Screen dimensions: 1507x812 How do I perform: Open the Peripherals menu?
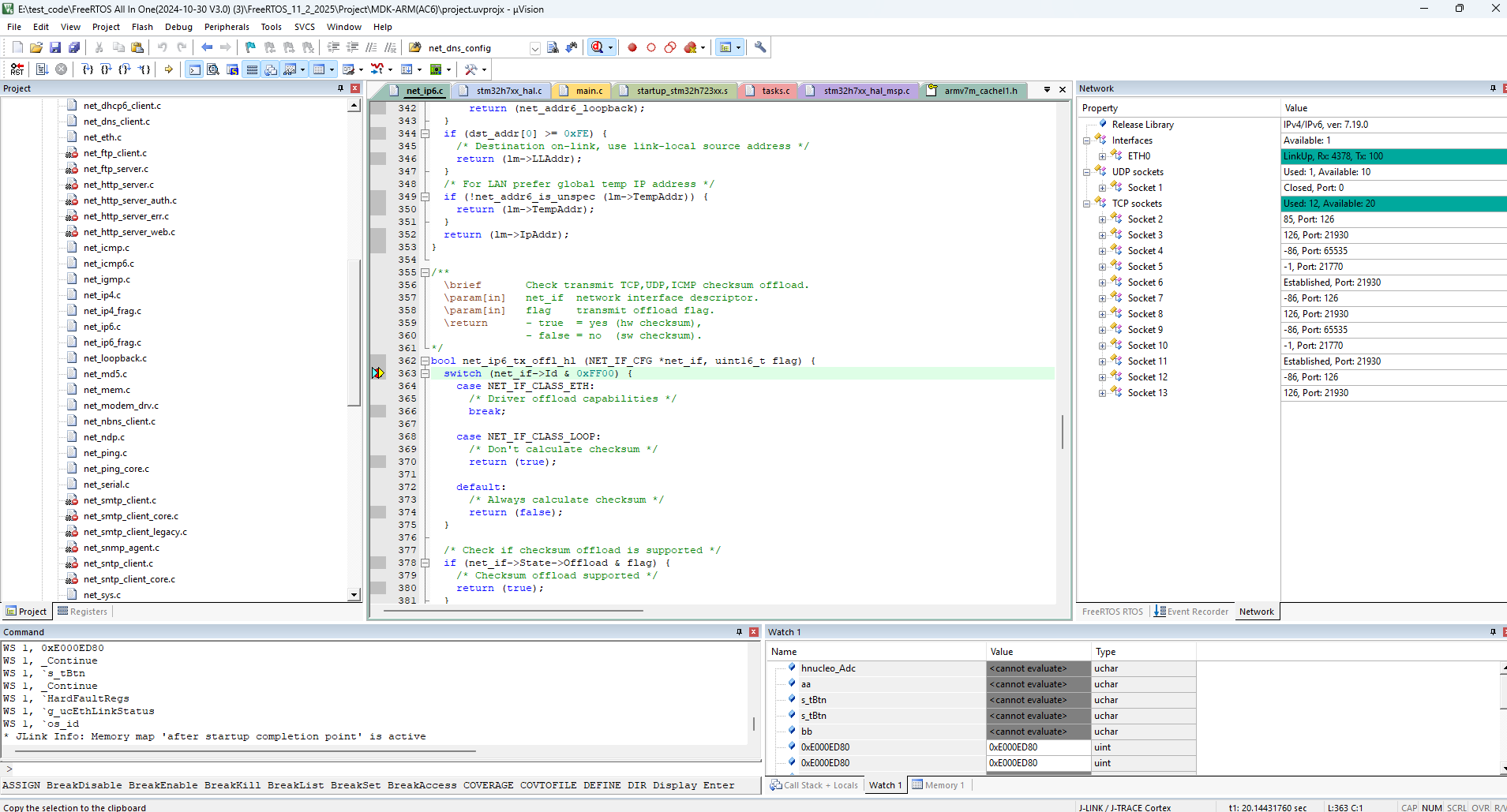[227, 27]
